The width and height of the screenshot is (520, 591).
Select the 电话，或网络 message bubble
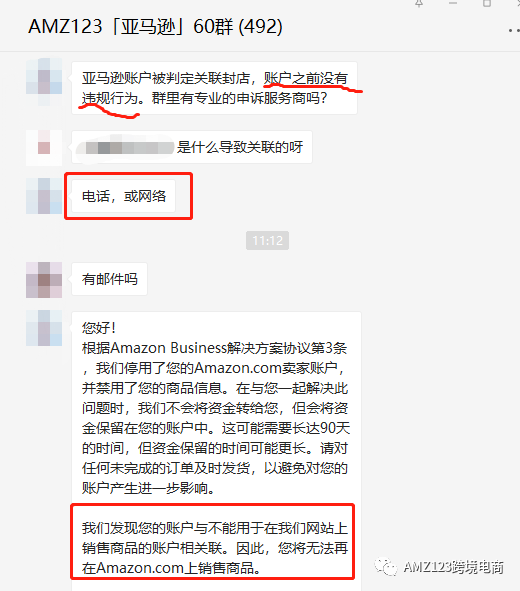point(124,196)
